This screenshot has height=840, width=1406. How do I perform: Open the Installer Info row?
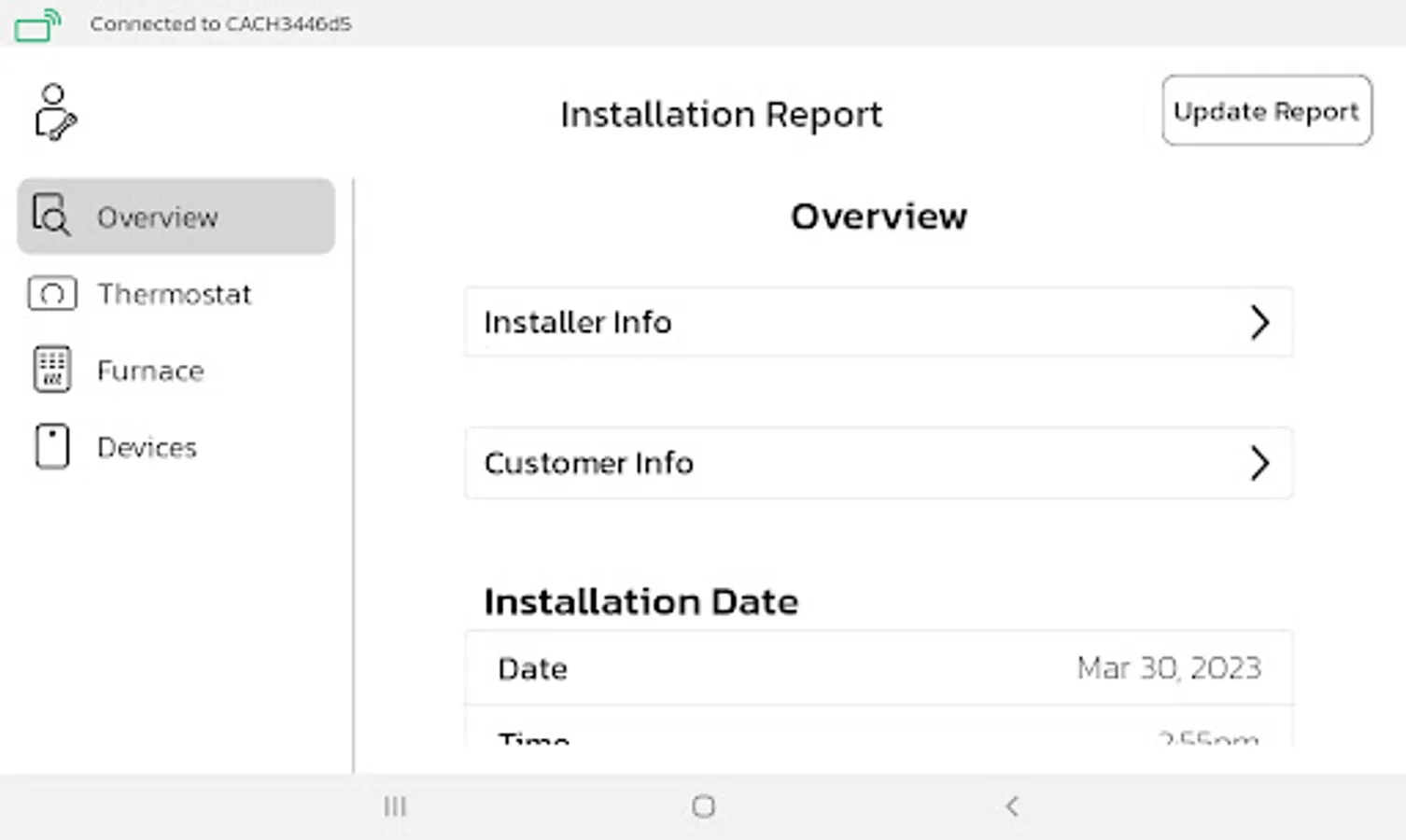[878, 323]
